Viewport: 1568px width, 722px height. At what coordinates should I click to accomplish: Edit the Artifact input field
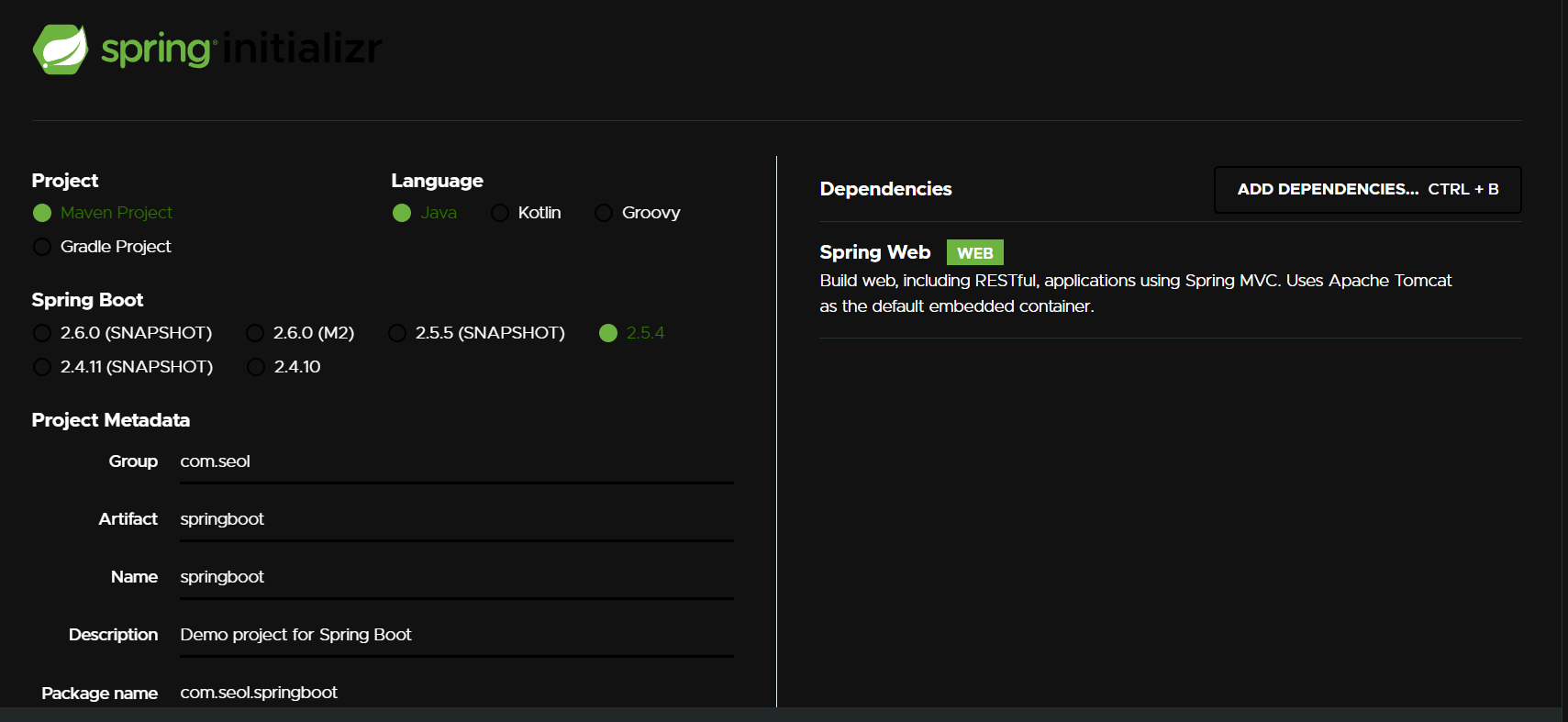[456, 519]
